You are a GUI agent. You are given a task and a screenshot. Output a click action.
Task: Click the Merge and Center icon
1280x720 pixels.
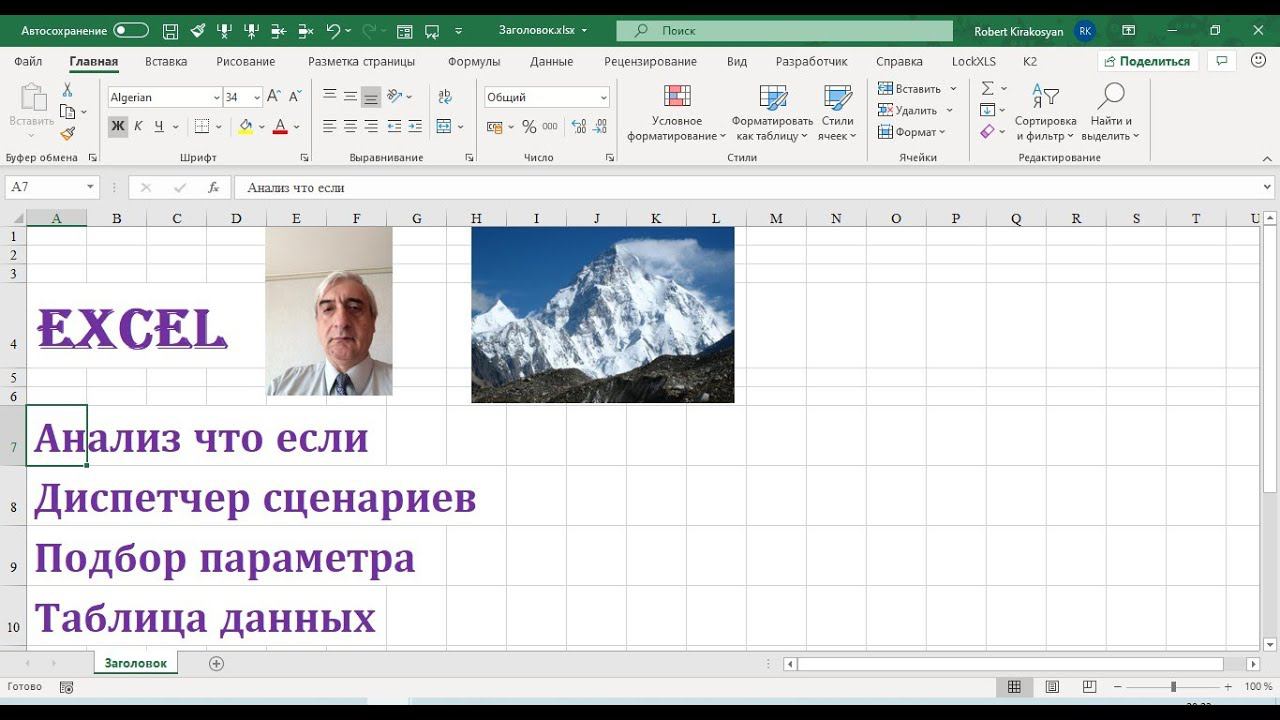click(x=445, y=126)
